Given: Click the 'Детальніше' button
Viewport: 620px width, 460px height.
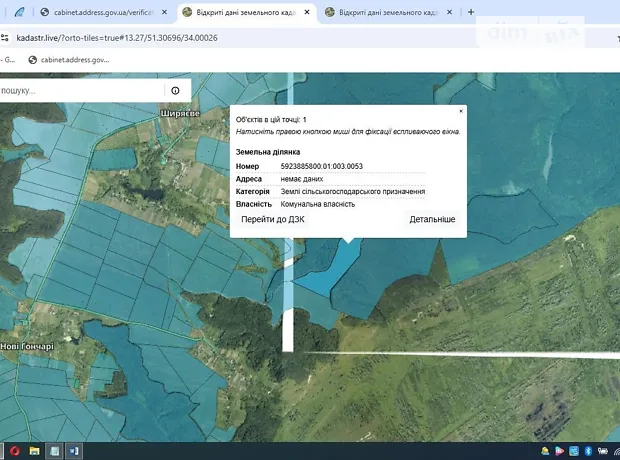Looking at the screenshot, I should coord(432,219).
